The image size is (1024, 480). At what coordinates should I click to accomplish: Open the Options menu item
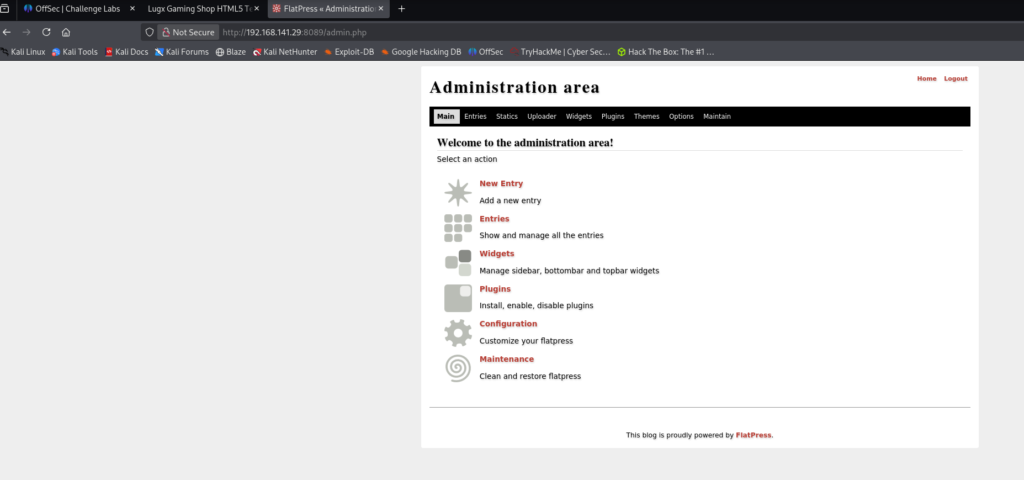click(681, 117)
